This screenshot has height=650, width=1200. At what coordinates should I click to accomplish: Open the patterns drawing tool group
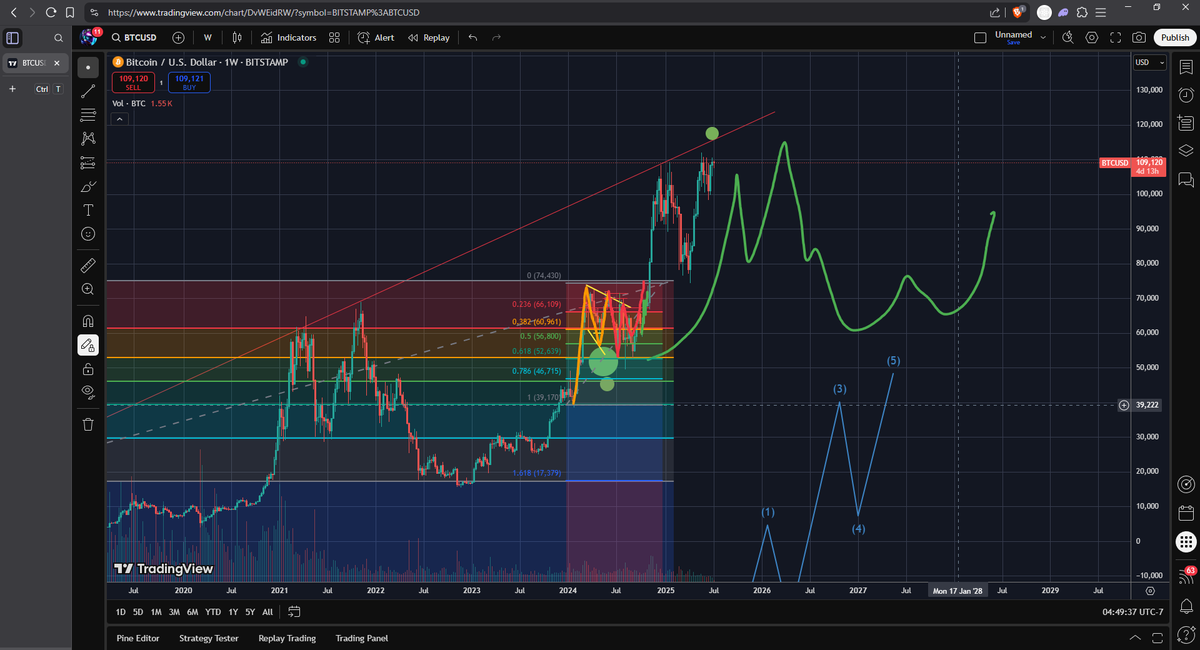[x=88, y=138]
